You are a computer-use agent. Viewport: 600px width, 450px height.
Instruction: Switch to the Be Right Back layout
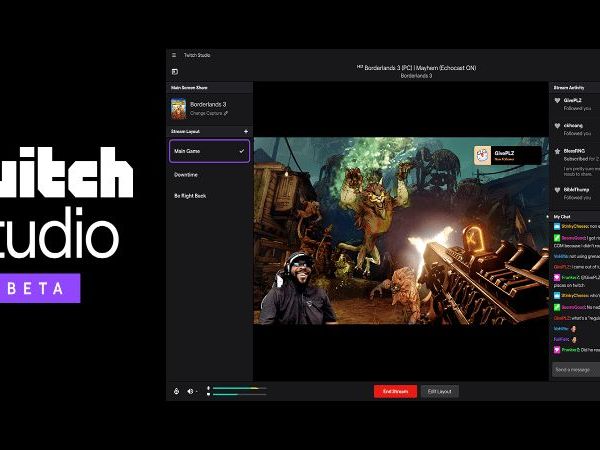[x=190, y=196]
